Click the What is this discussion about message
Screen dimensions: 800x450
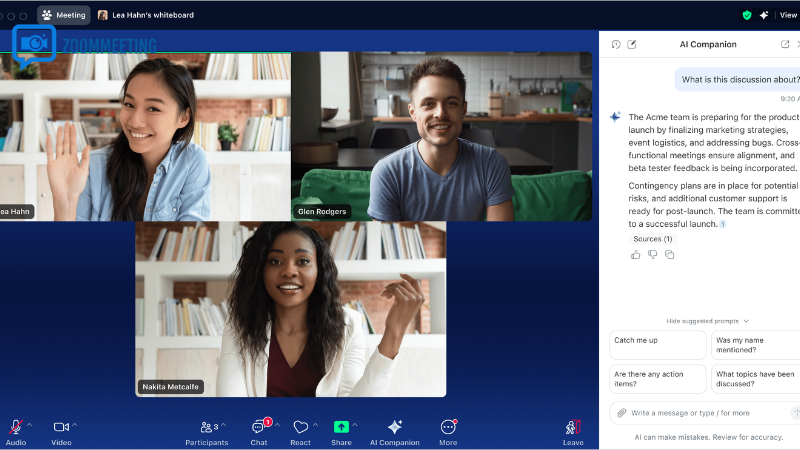tap(738, 80)
